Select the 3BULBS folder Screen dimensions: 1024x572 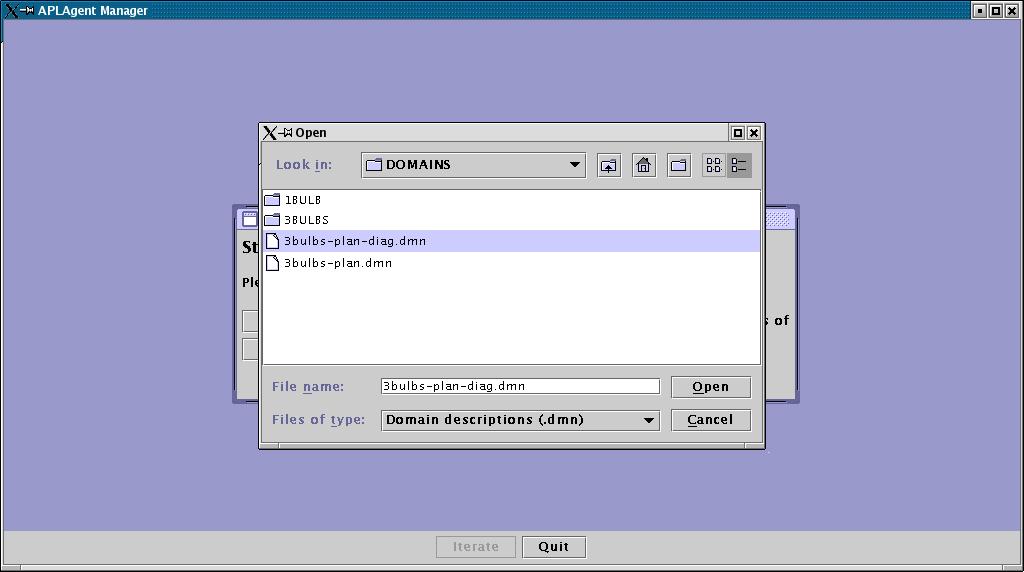pyautogui.click(x=306, y=220)
